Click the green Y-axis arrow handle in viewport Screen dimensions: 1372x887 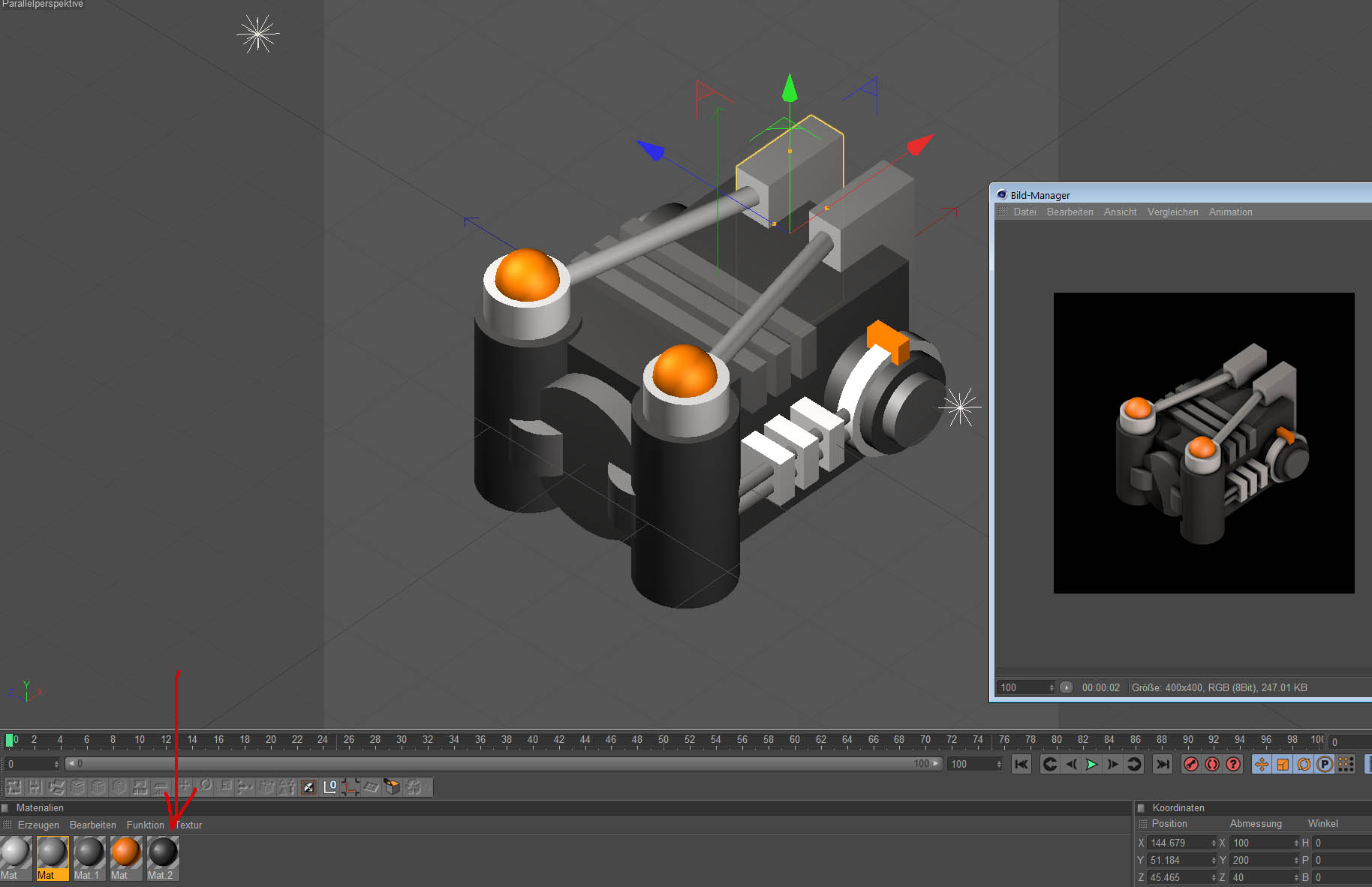click(790, 88)
